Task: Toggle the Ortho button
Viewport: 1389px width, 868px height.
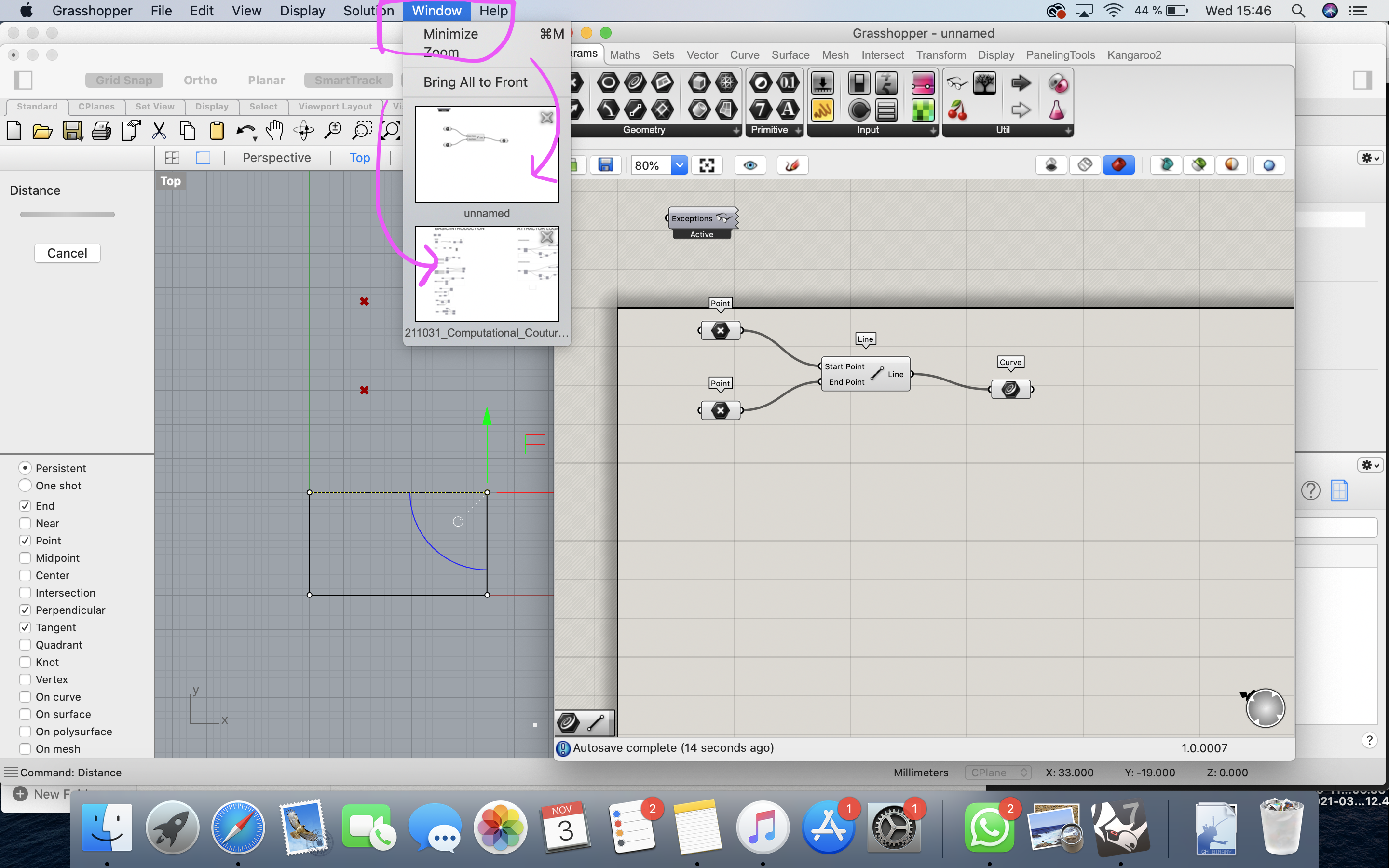Action: [200, 80]
